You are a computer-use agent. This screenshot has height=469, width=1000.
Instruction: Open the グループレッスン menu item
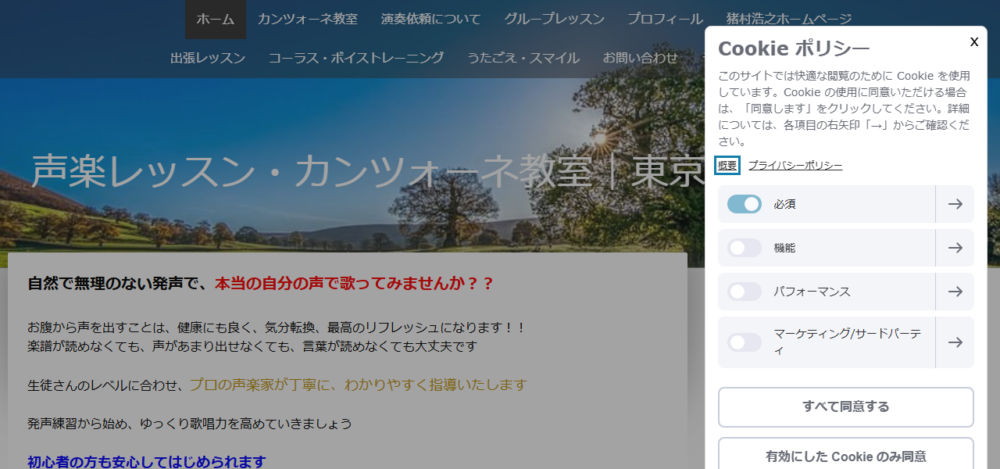[554, 19]
